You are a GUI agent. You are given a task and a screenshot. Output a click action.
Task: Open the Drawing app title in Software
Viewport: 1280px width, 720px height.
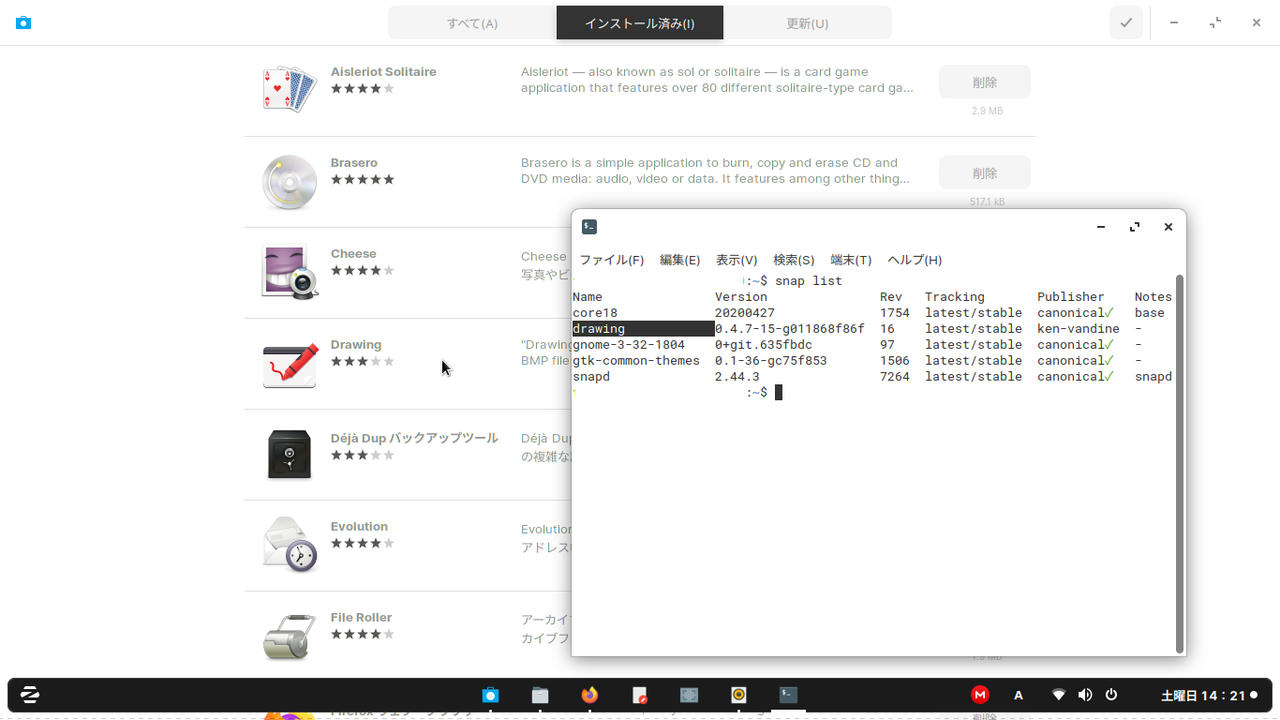356,345
